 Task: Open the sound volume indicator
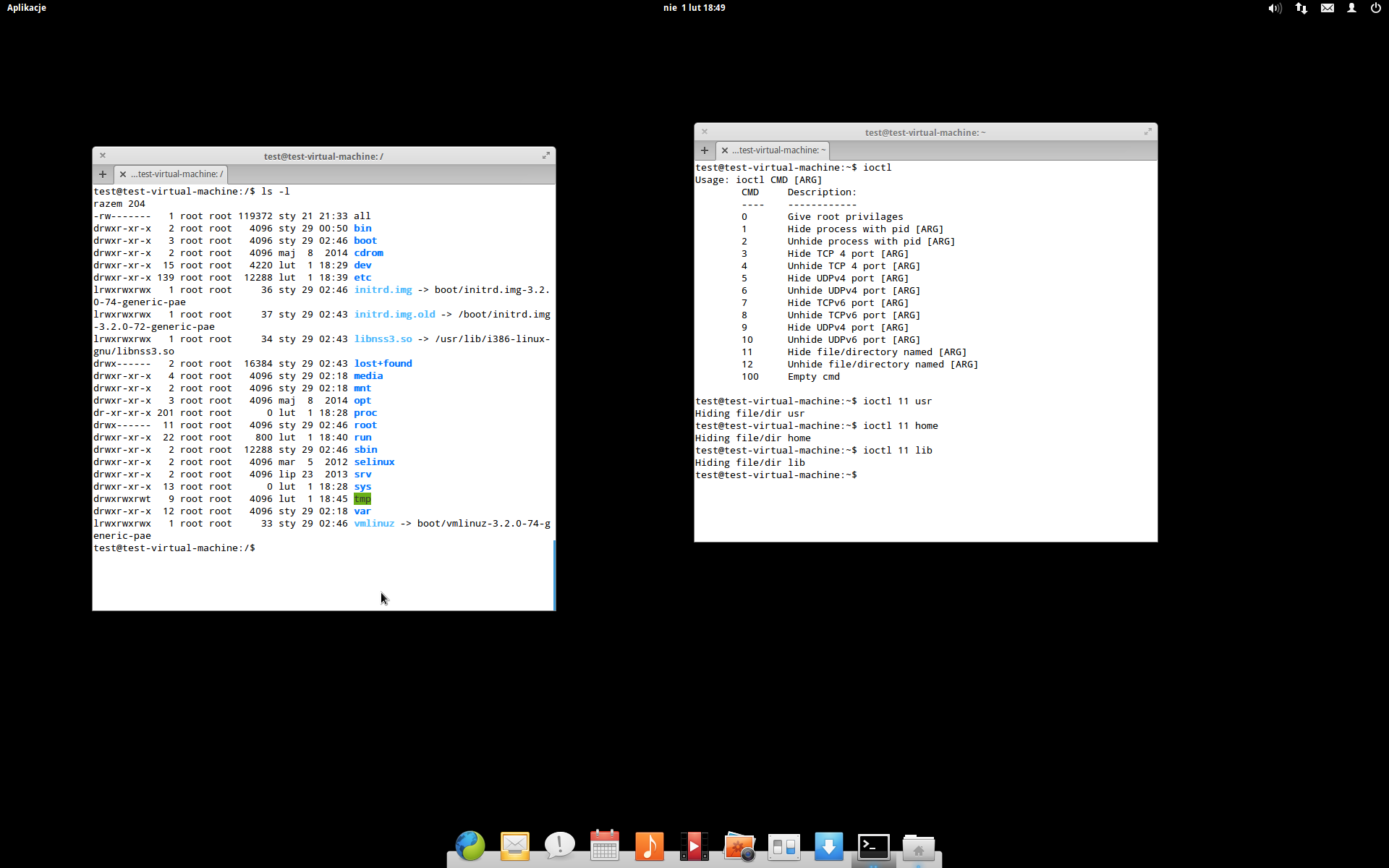coord(1275,8)
